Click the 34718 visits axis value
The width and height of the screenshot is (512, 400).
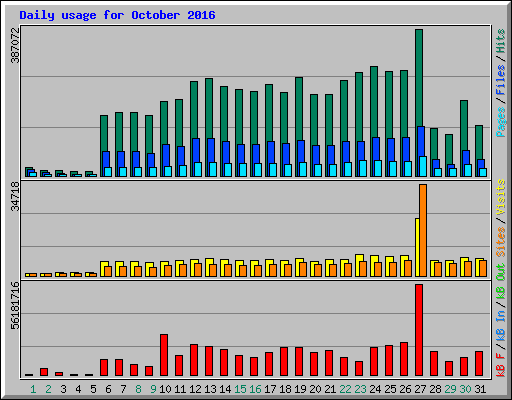(15, 197)
